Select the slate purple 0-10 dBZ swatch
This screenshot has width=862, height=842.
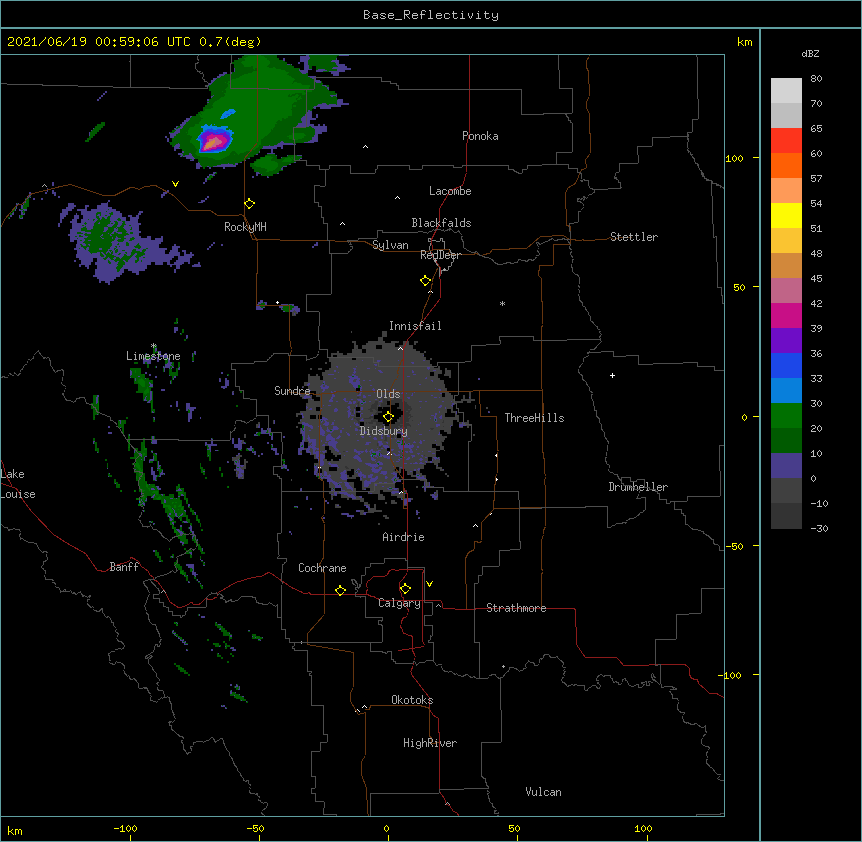[786, 466]
